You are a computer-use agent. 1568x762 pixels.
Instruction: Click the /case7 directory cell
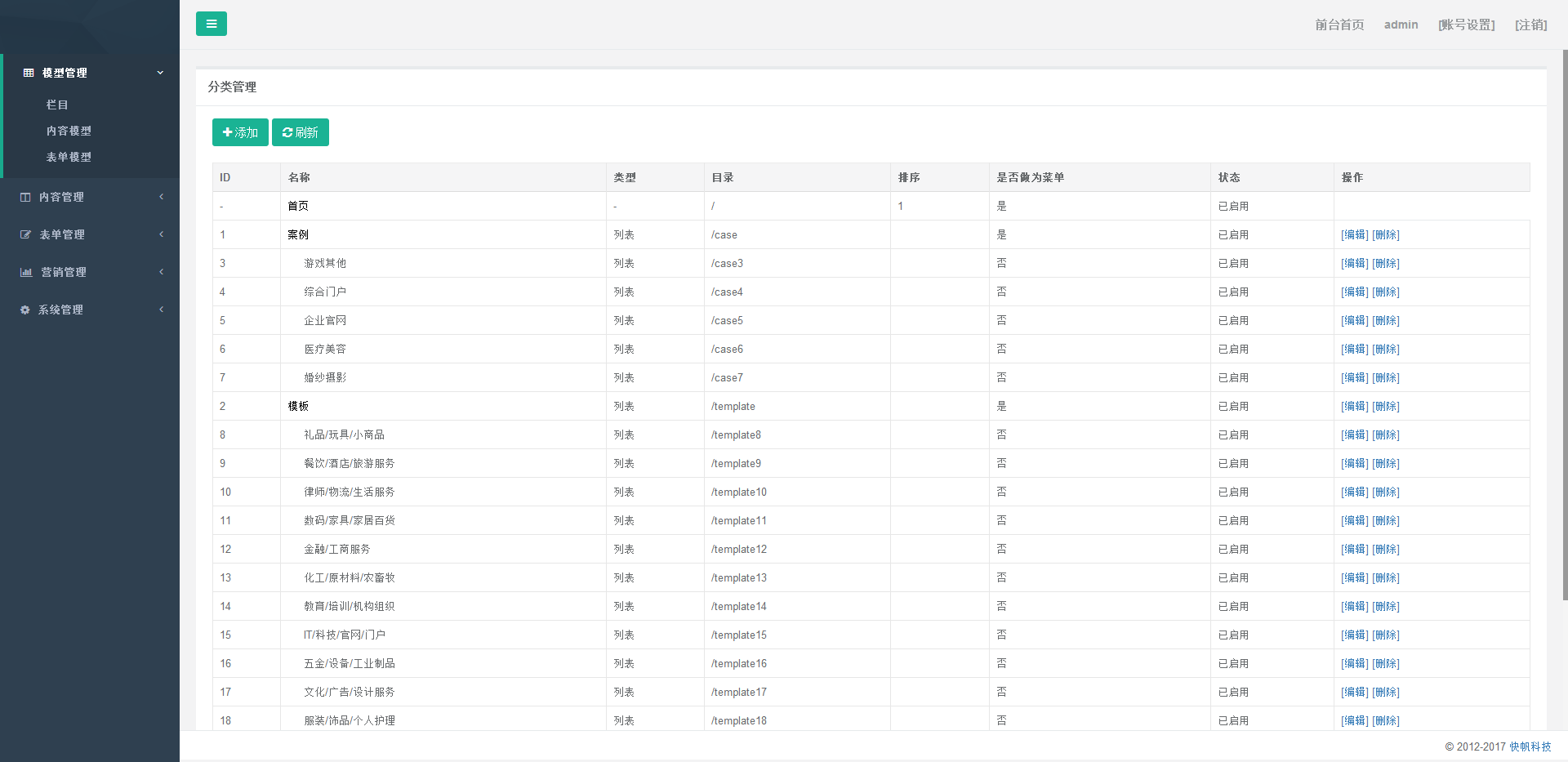click(798, 377)
